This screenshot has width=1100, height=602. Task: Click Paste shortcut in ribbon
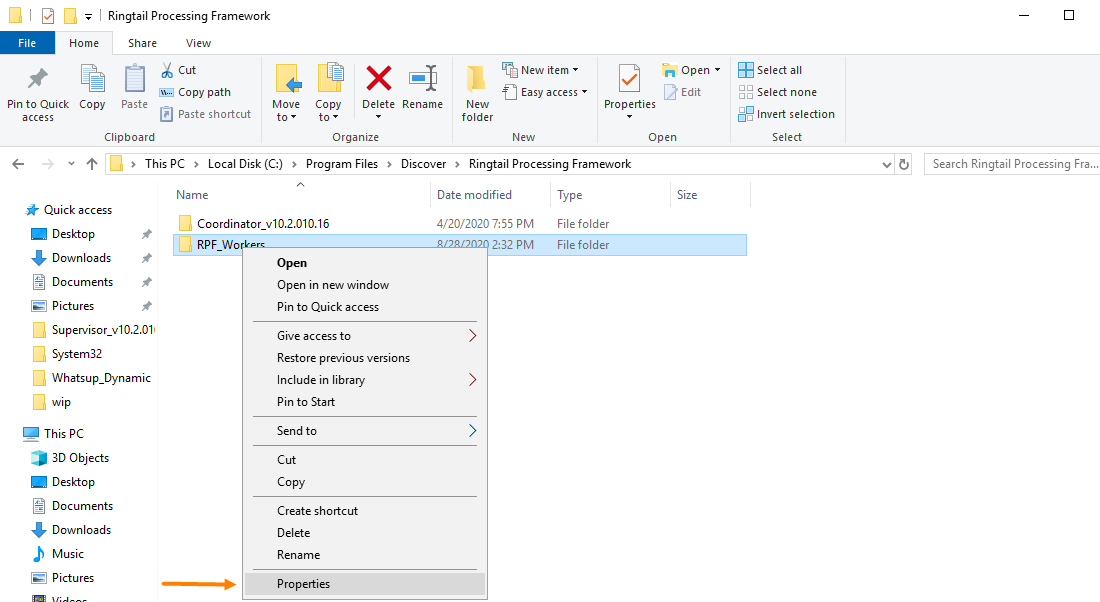coord(205,114)
